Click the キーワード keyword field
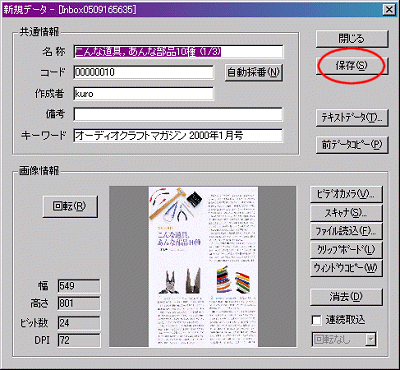400x370 pixels. point(178,136)
